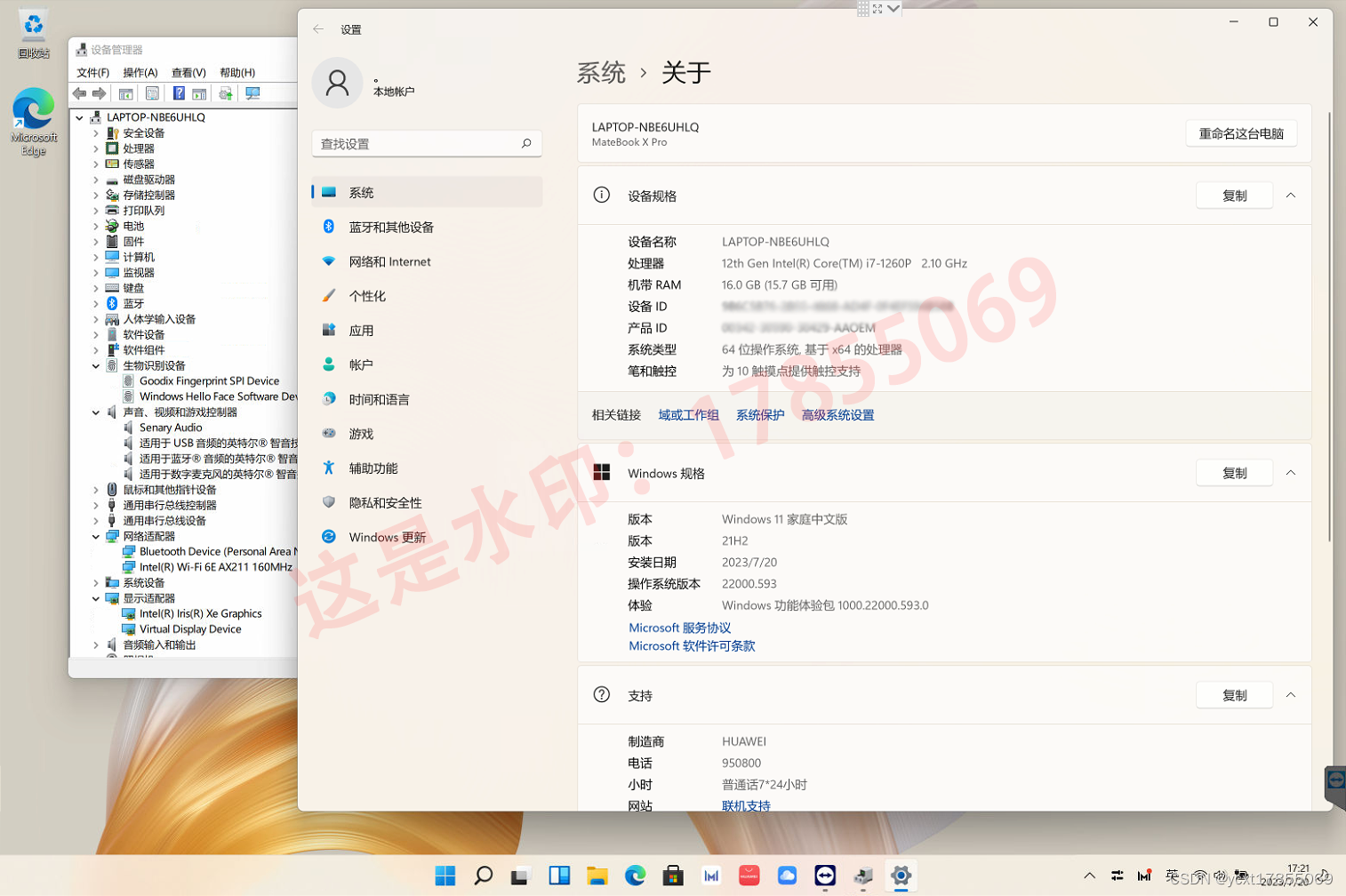Select 蓝牙和其他设备 in Settings sidebar
This screenshot has width=1346, height=896.
click(427, 227)
